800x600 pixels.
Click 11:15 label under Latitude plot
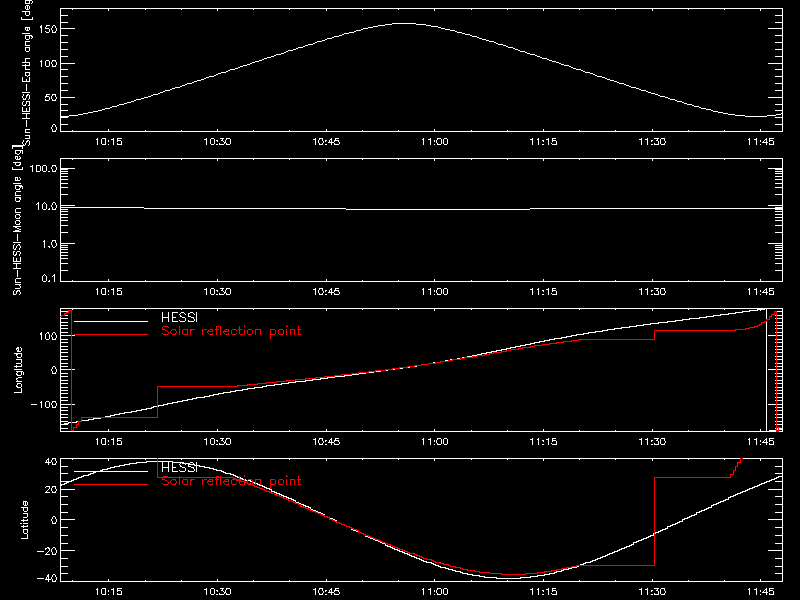click(543, 592)
